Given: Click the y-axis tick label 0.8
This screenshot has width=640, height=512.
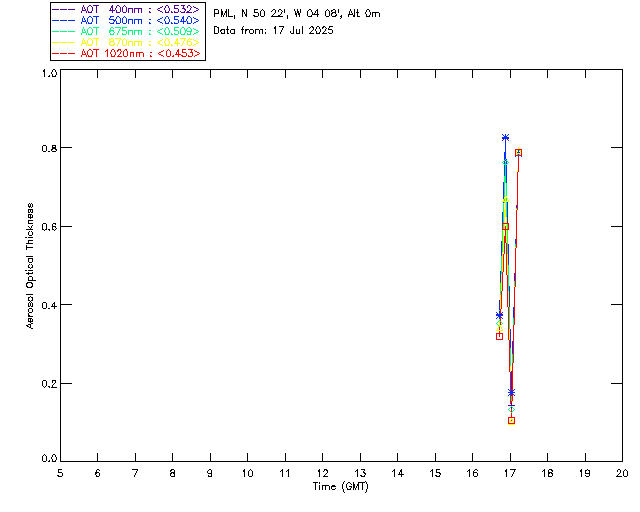Looking at the screenshot, I should click(x=49, y=148).
